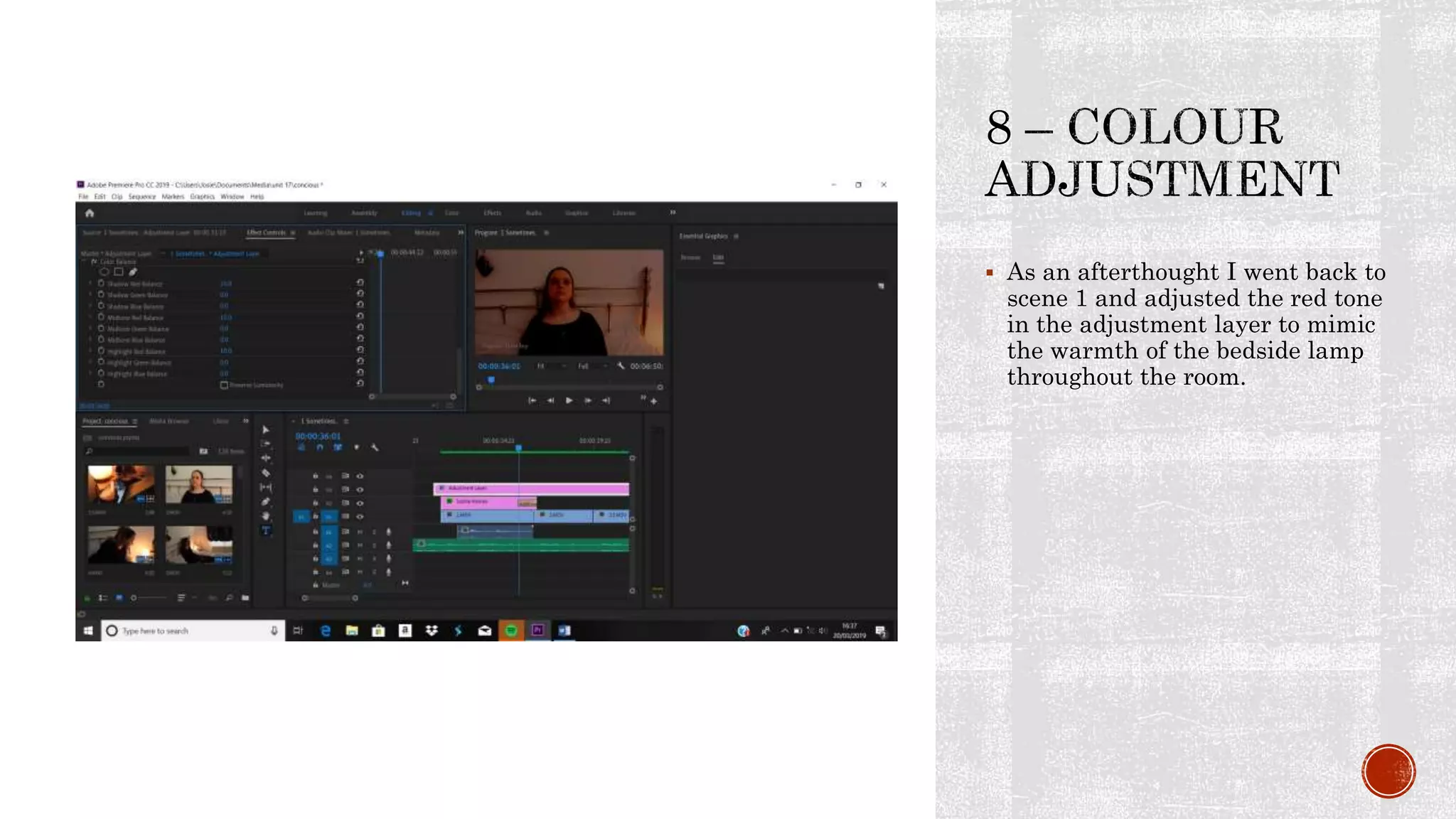Click the Program monitor playhead scrubber
The height and width of the screenshot is (819, 1456).
pos(491,380)
